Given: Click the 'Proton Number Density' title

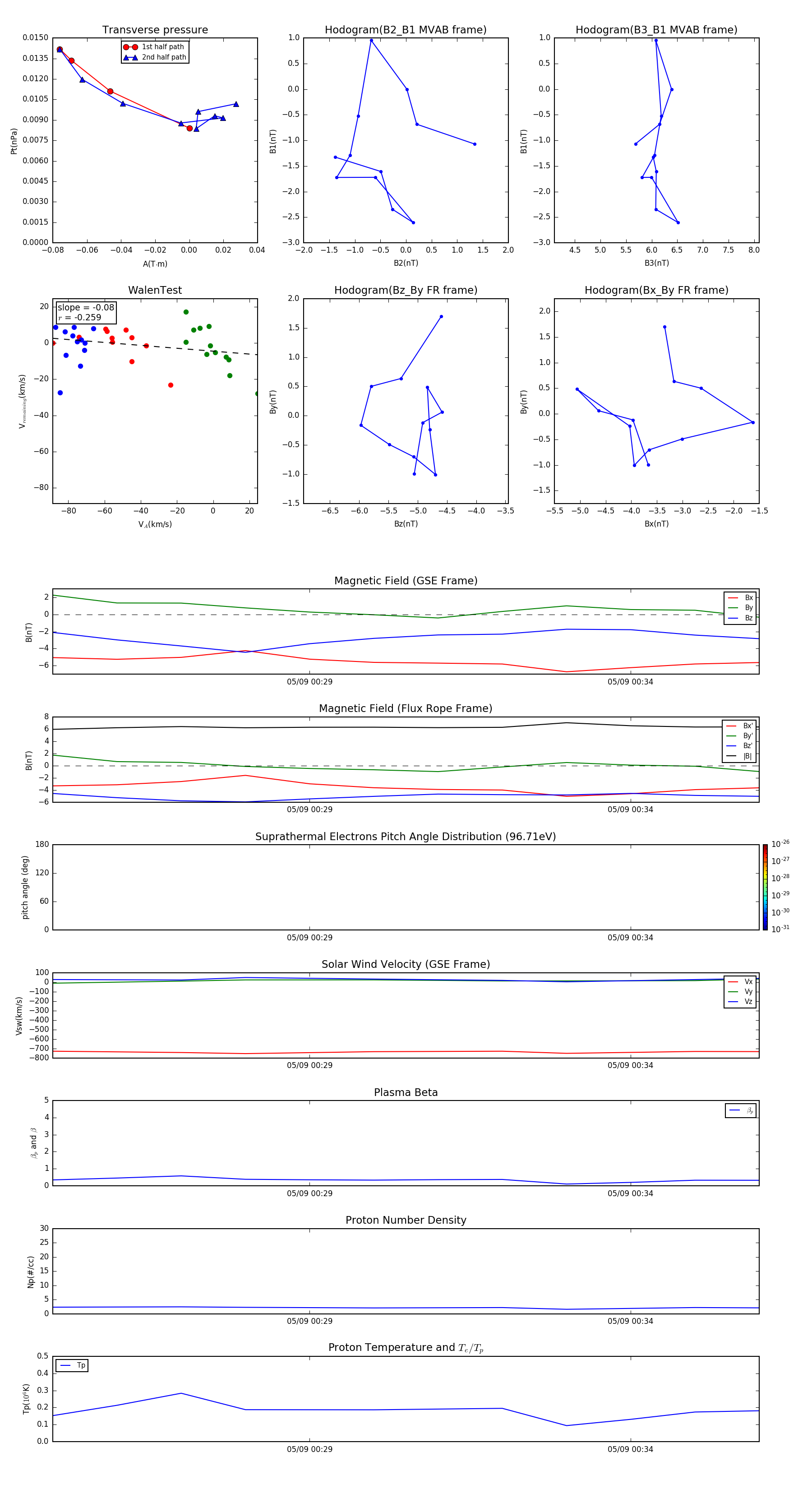Looking at the screenshot, I should [406, 1220].
